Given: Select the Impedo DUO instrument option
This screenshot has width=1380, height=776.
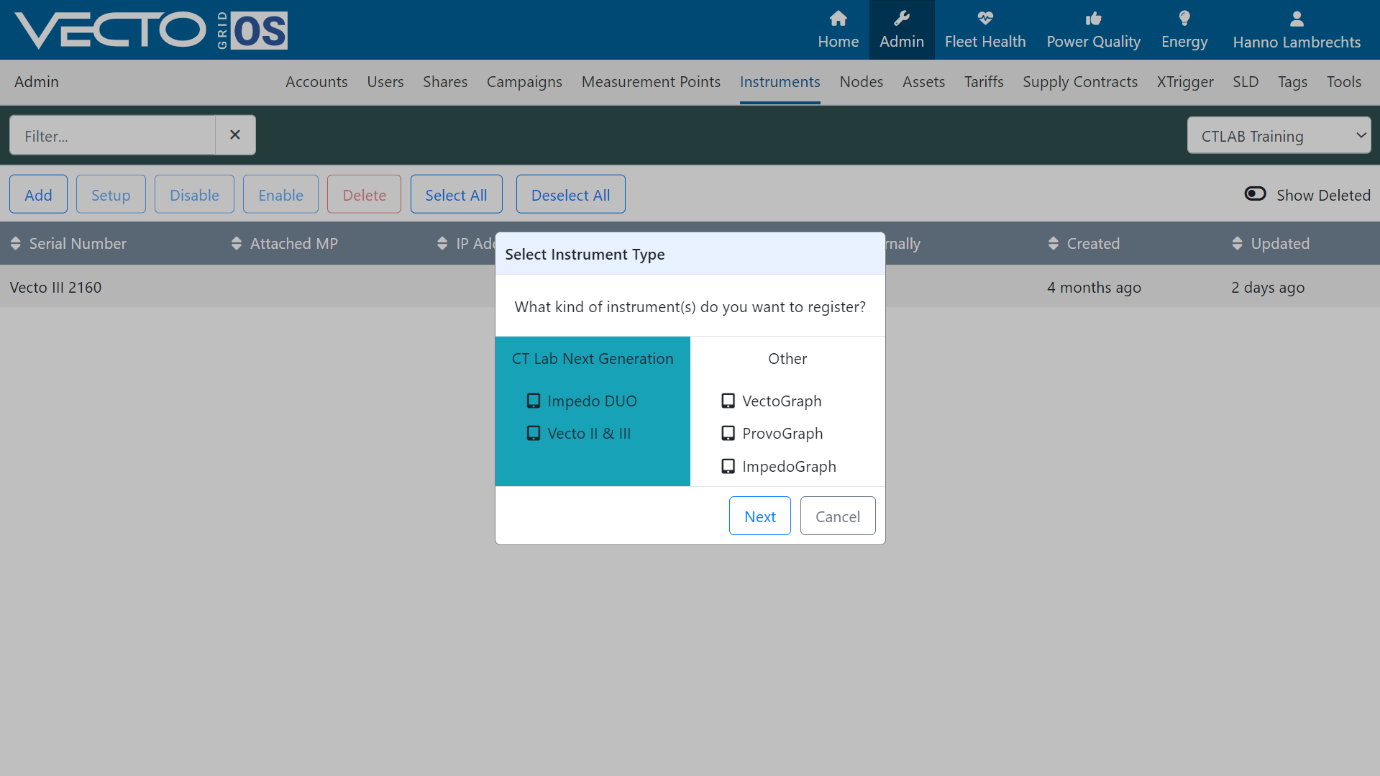Looking at the screenshot, I should coord(582,401).
